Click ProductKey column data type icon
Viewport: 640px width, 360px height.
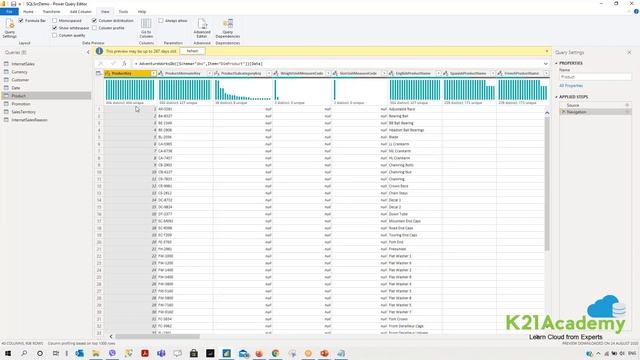[x=108, y=73]
